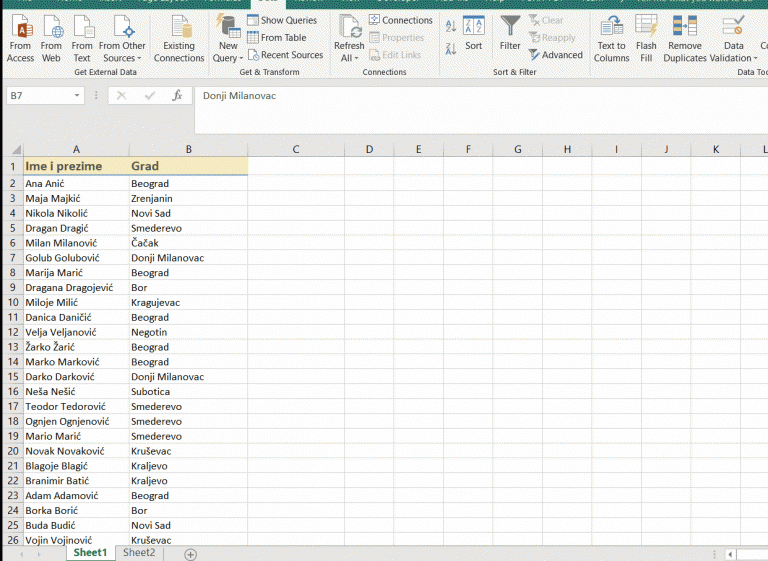Import data From Text file

(x=82, y=39)
